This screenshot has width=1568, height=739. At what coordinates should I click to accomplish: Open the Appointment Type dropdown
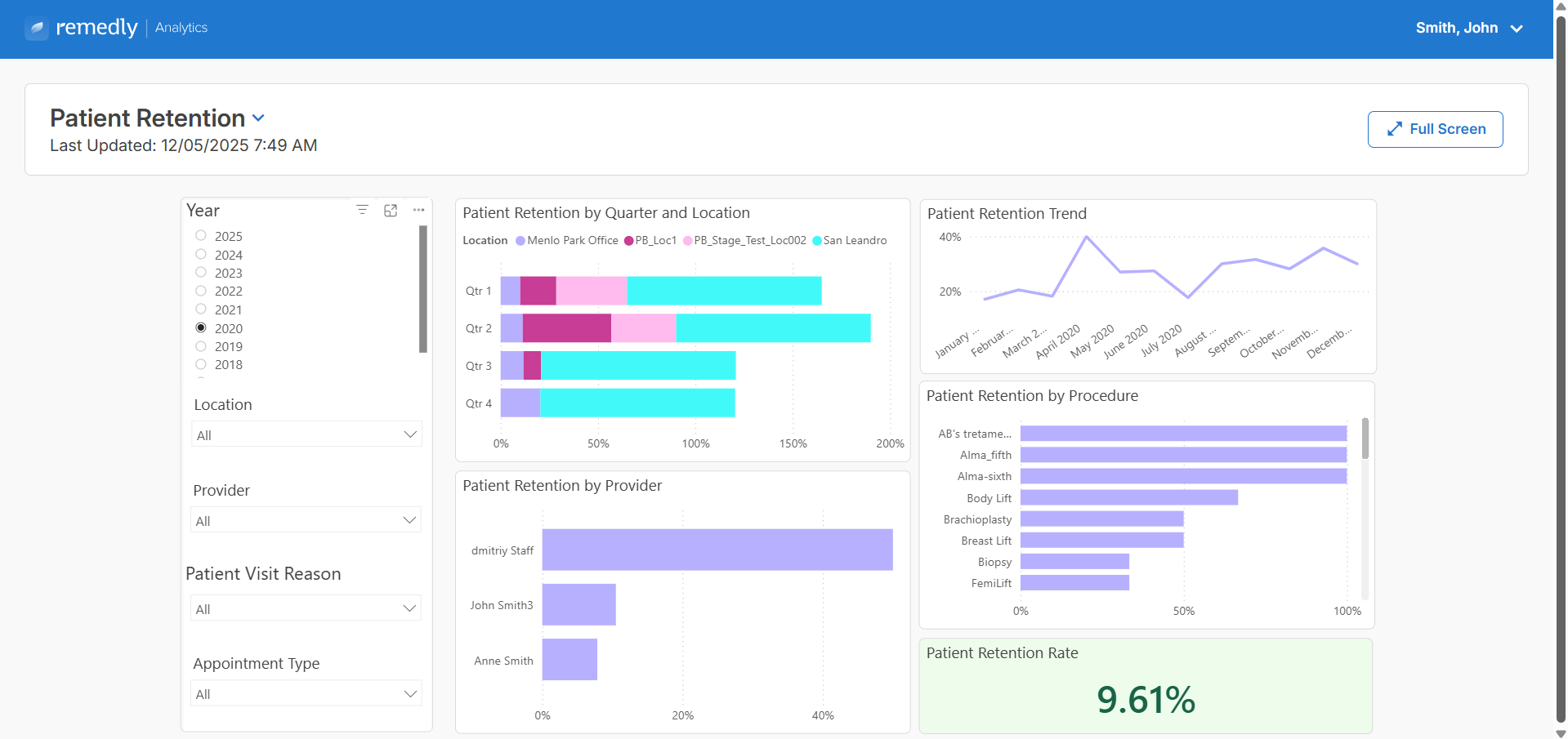pyautogui.click(x=306, y=693)
